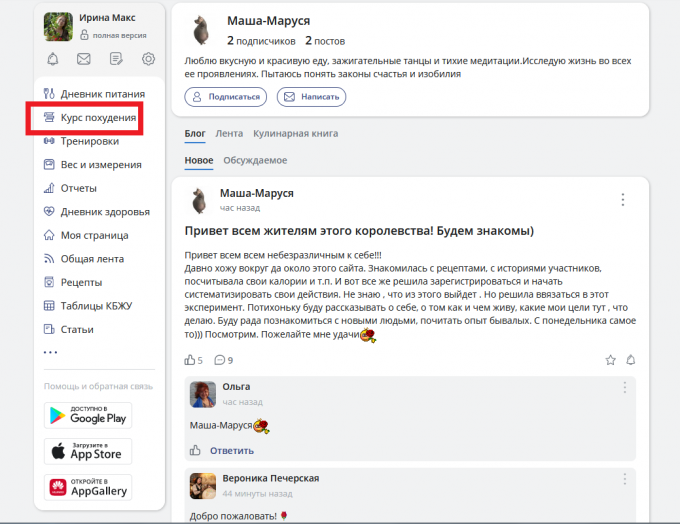Open notifications bell in sidebar header
The image size is (680, 524).
pos(53,58)
